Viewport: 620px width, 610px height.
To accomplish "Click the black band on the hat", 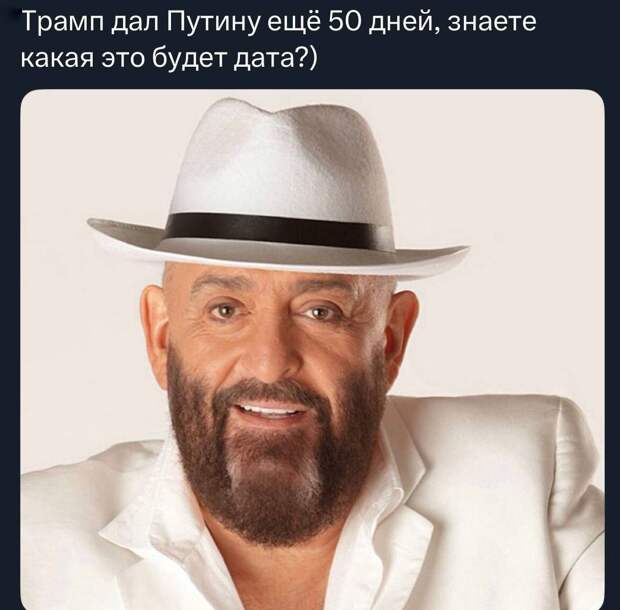I will [x=273, y=230].
